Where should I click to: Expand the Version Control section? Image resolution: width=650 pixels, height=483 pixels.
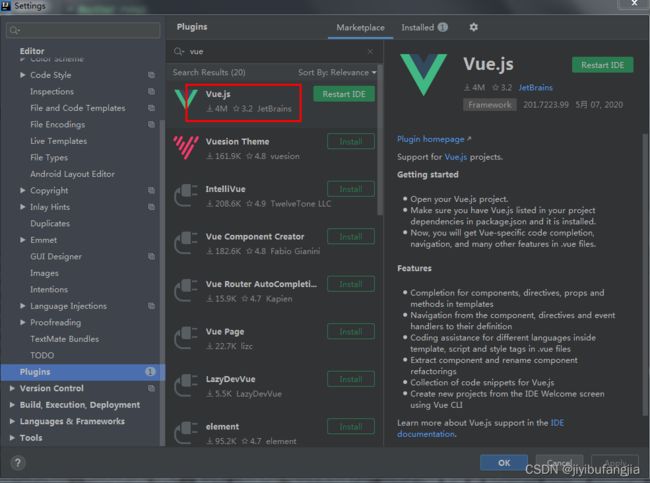tap(12, 388)
